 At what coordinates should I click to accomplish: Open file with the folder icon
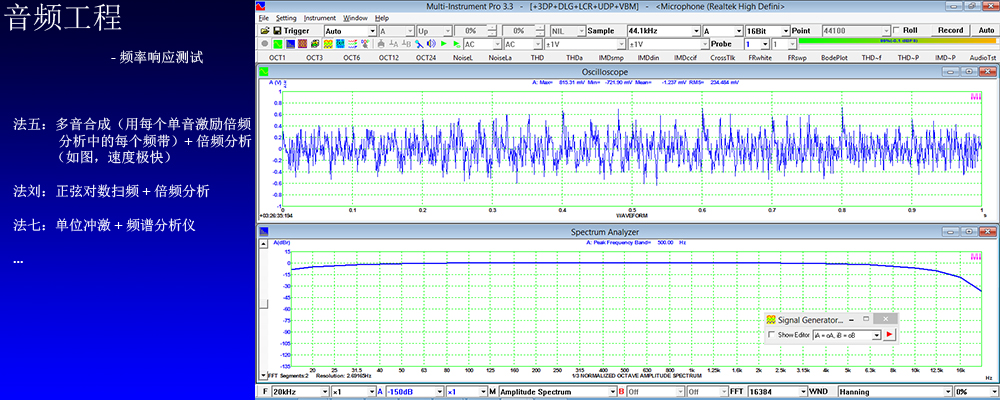(265, 31)
